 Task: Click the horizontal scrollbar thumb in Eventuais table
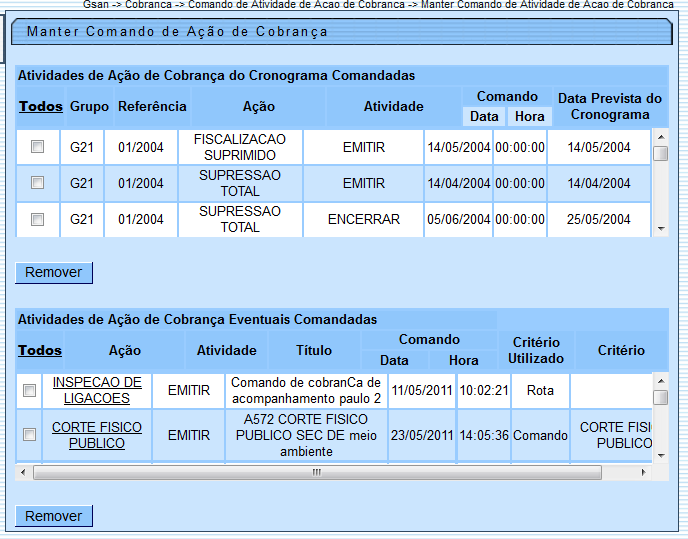[317, 472]
